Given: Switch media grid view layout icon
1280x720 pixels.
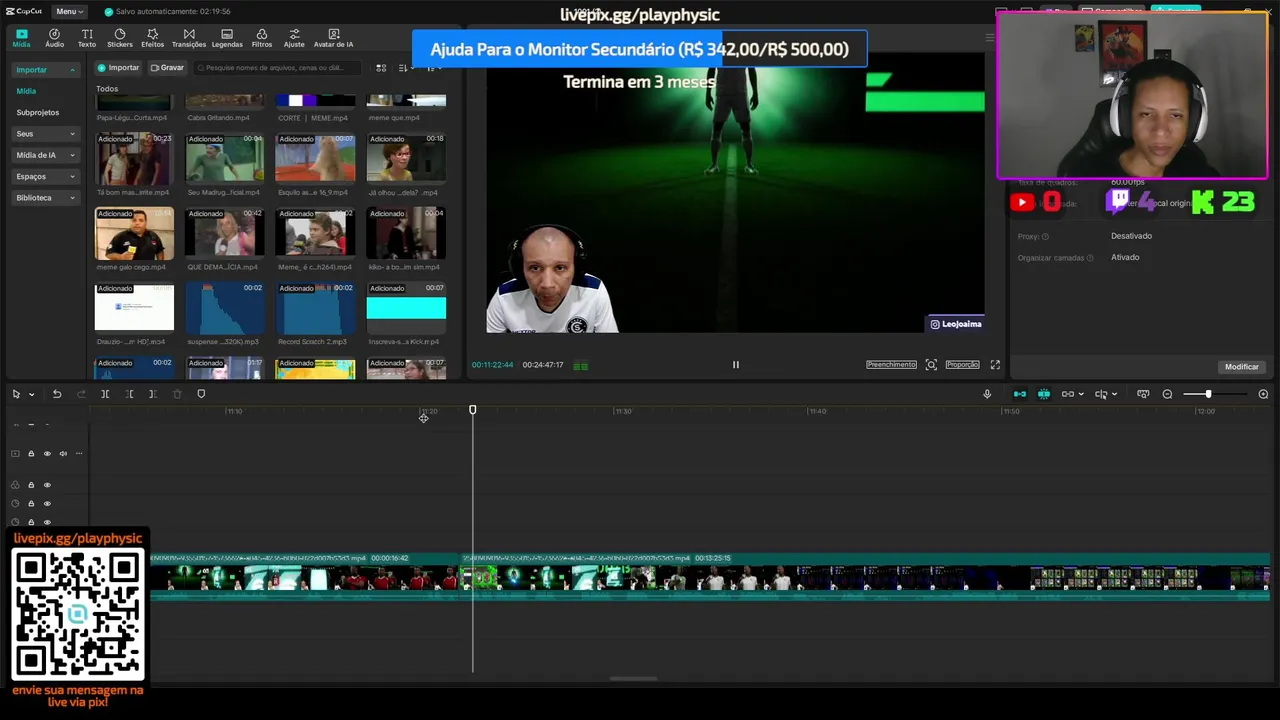Looking at the screenshot, I should point(381,68).
